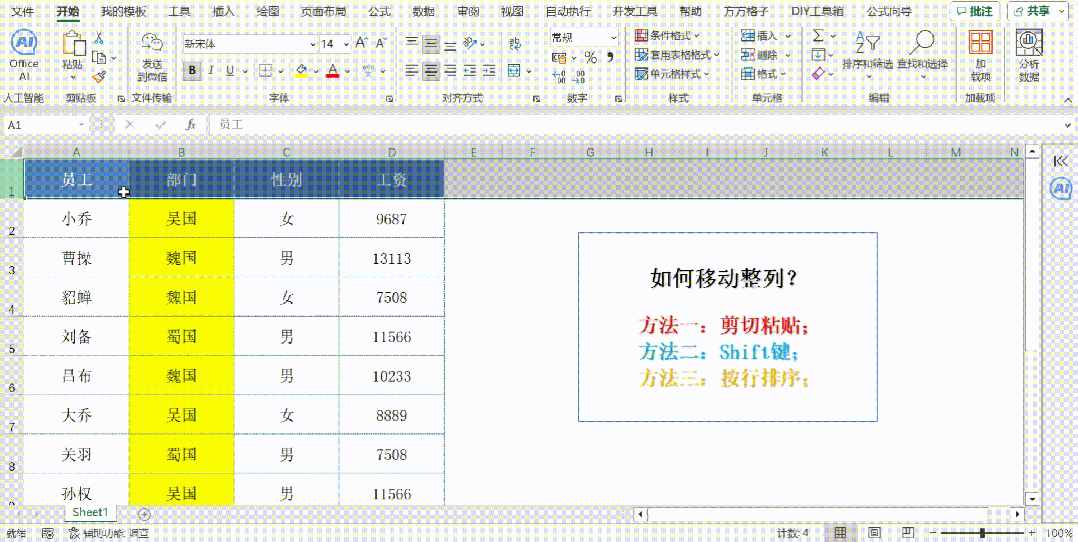Click the zoom slider handle
The height and width of the screenshot is (542, 1078).
tap(982, 533)
